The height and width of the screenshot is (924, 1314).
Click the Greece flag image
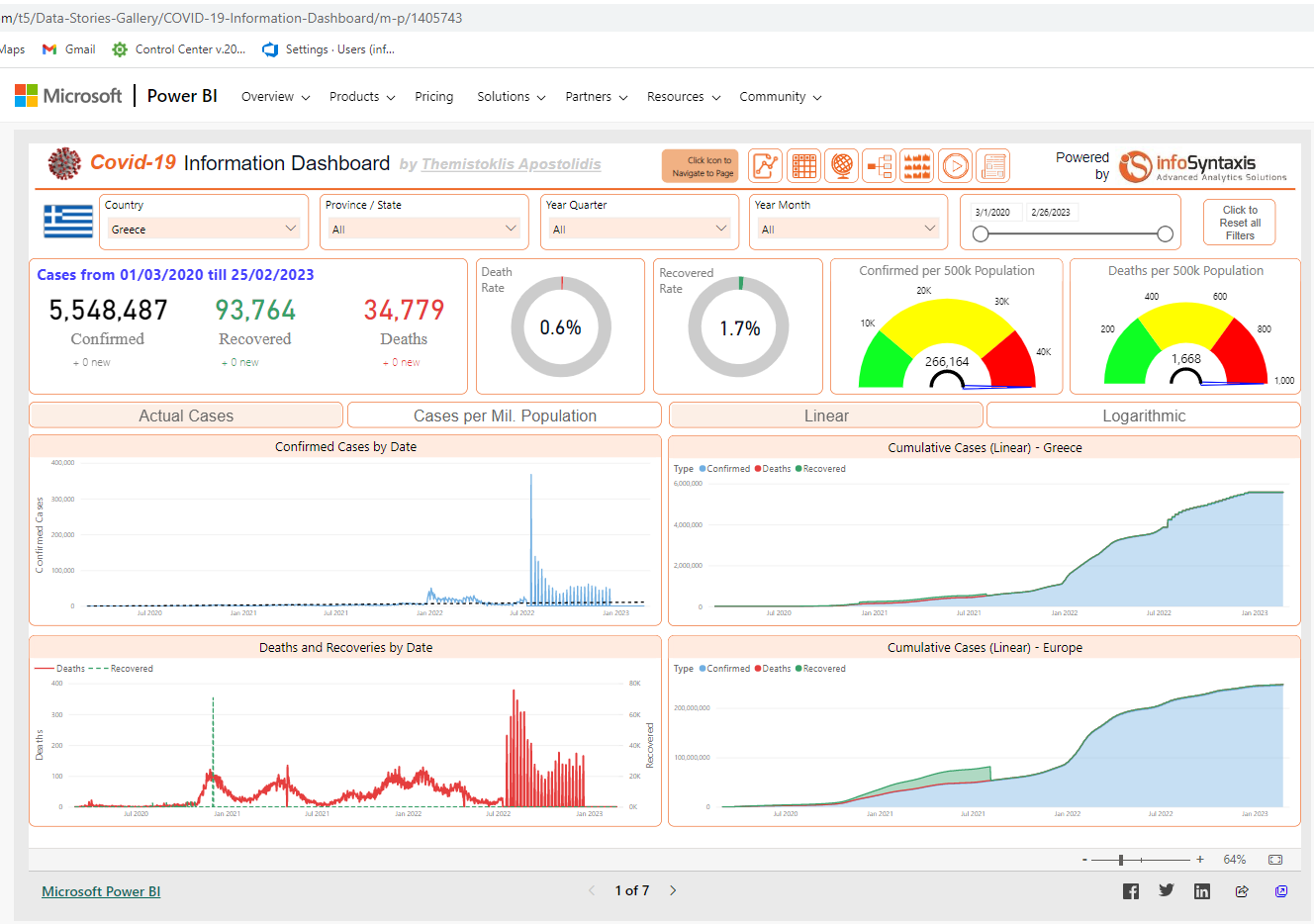coord(68,222)
